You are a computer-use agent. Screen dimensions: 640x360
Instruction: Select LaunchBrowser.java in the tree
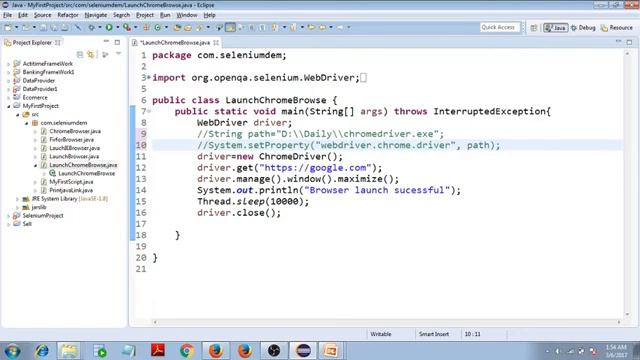pos(74,156)
